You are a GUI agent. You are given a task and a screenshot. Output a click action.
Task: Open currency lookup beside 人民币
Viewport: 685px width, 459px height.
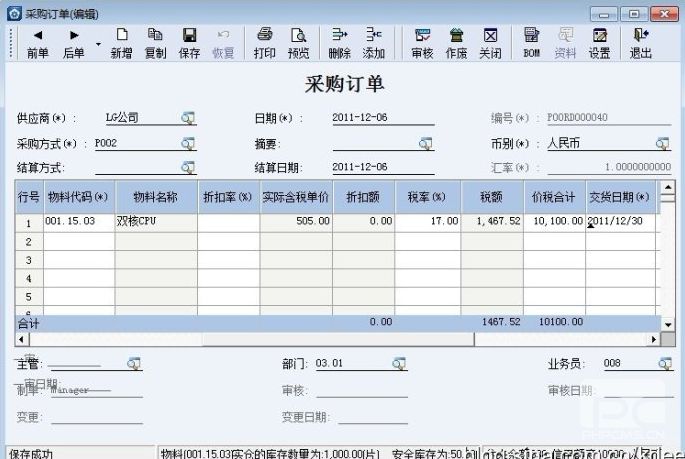point(662,143)
